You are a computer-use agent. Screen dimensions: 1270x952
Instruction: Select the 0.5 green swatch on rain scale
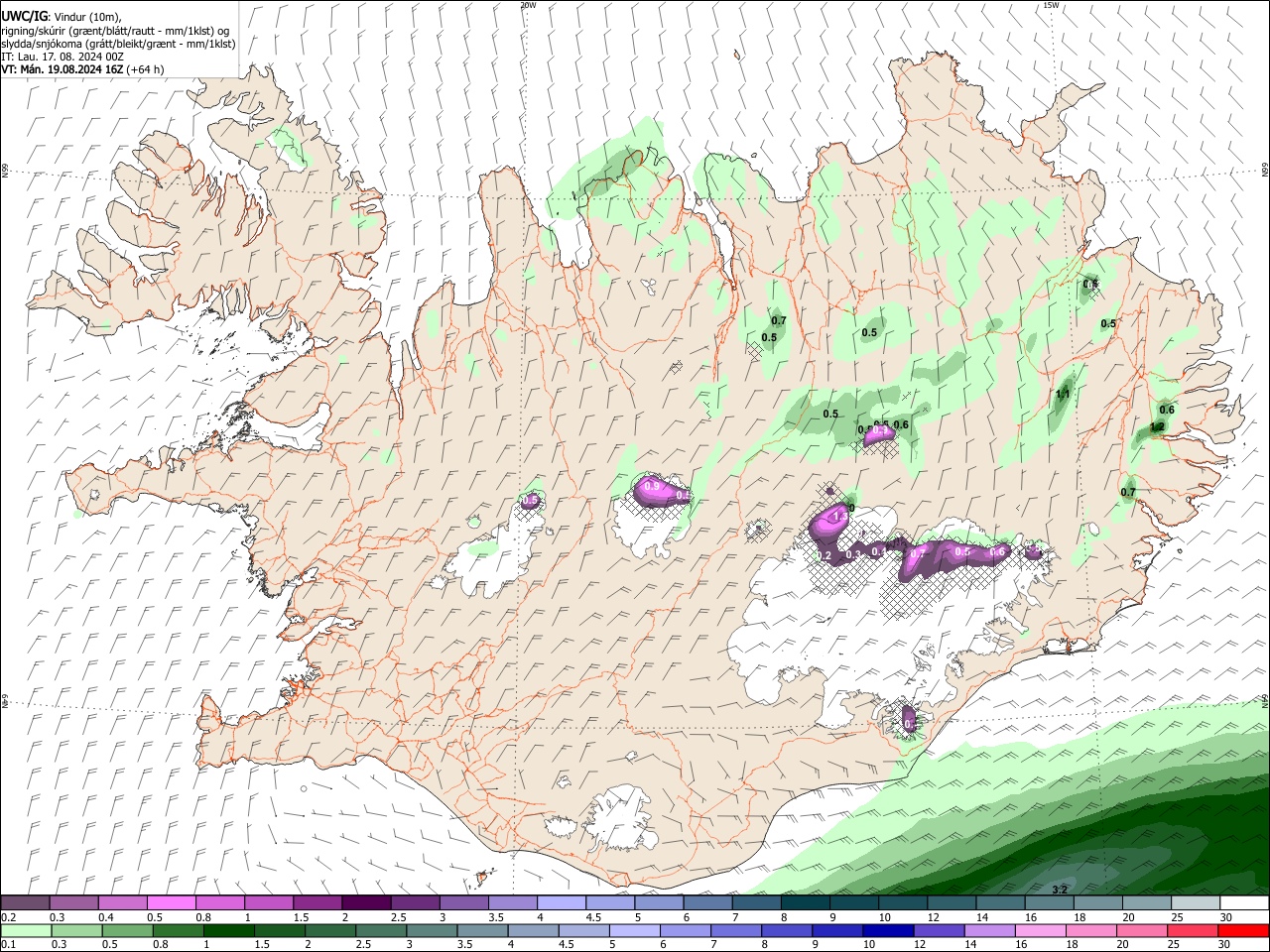pos(127,931)
